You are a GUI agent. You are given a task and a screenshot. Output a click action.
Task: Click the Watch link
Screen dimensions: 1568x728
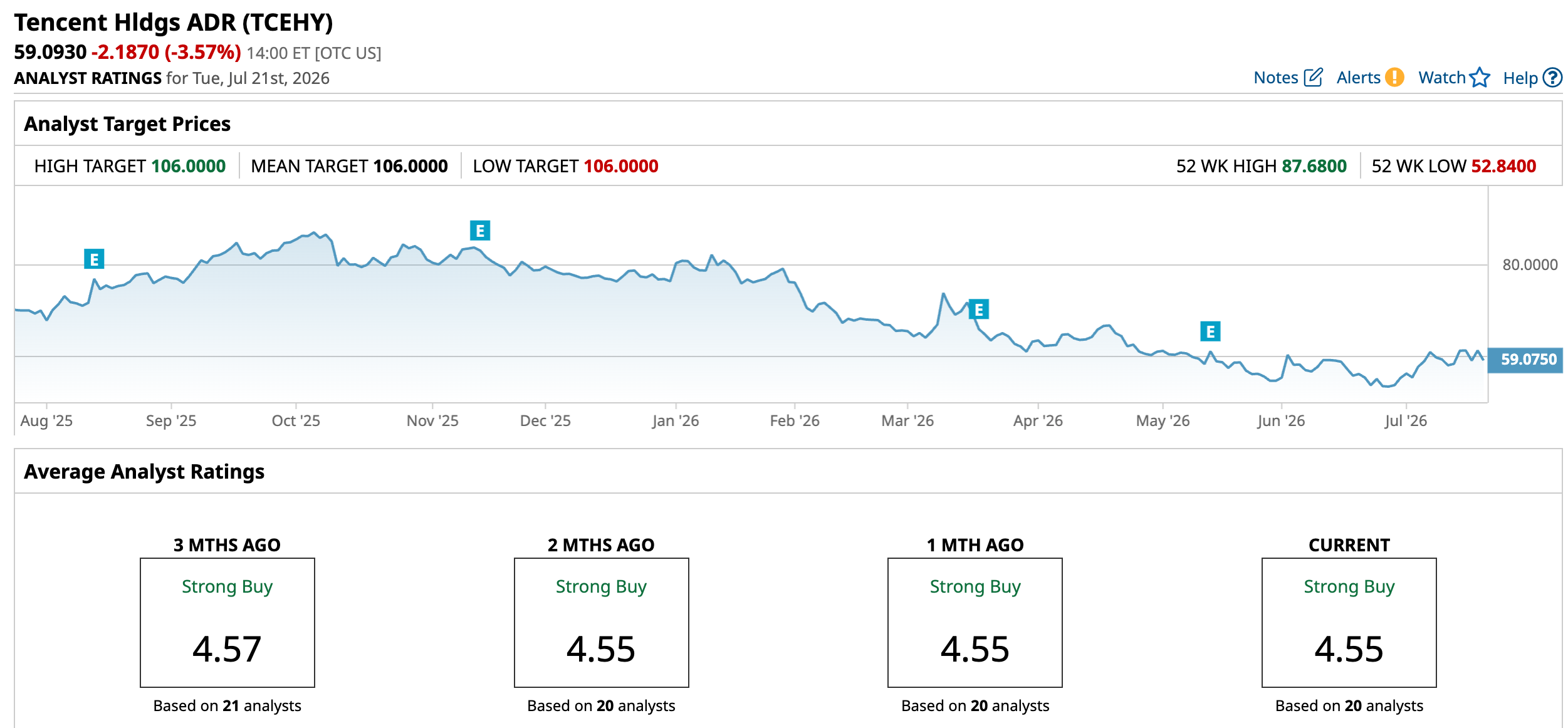[x=1442, y=78]
